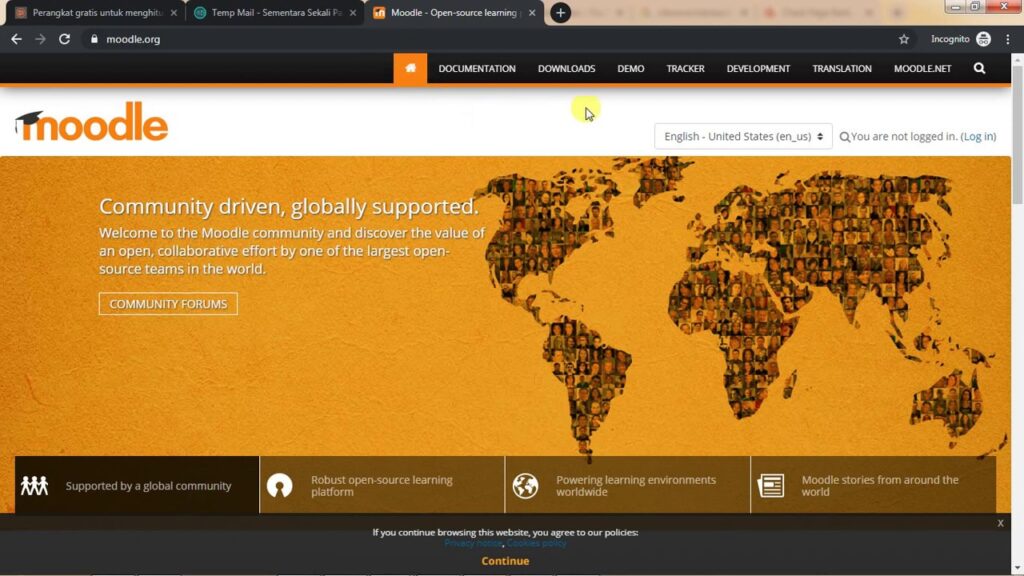This screenshot has width=1024, height=576.
Task: Reload the moodle.org page
Action: tap(64, 39)
